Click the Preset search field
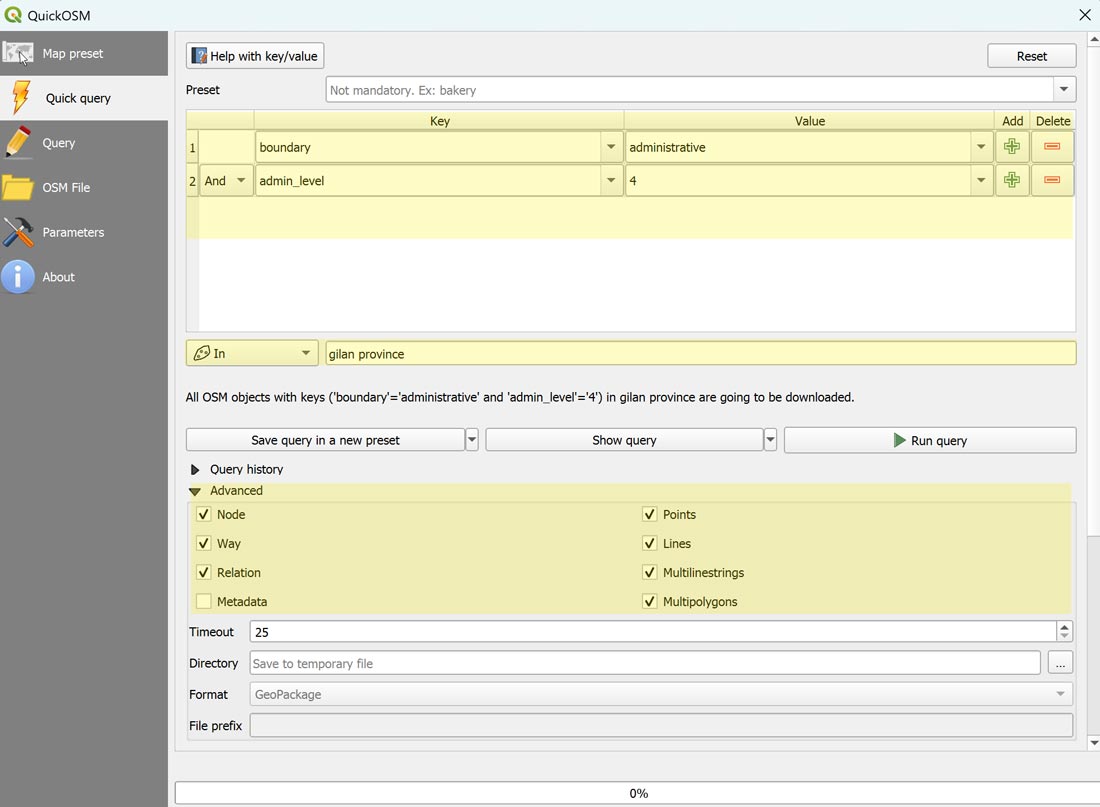This screenshot has width=1100, height=807. [690, 90]
